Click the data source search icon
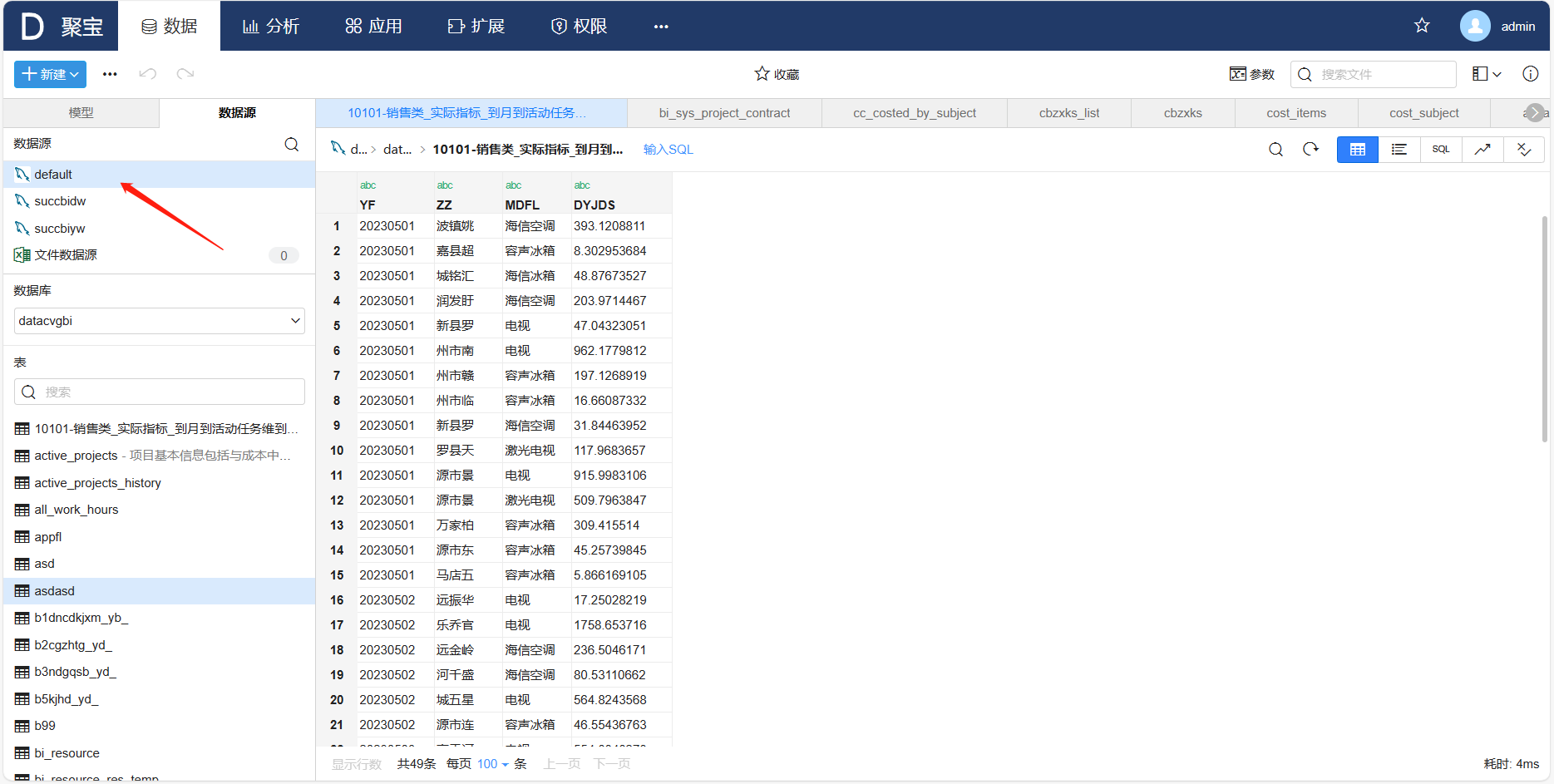Screen dimensions: 1554x784 [x=292, y=144]
